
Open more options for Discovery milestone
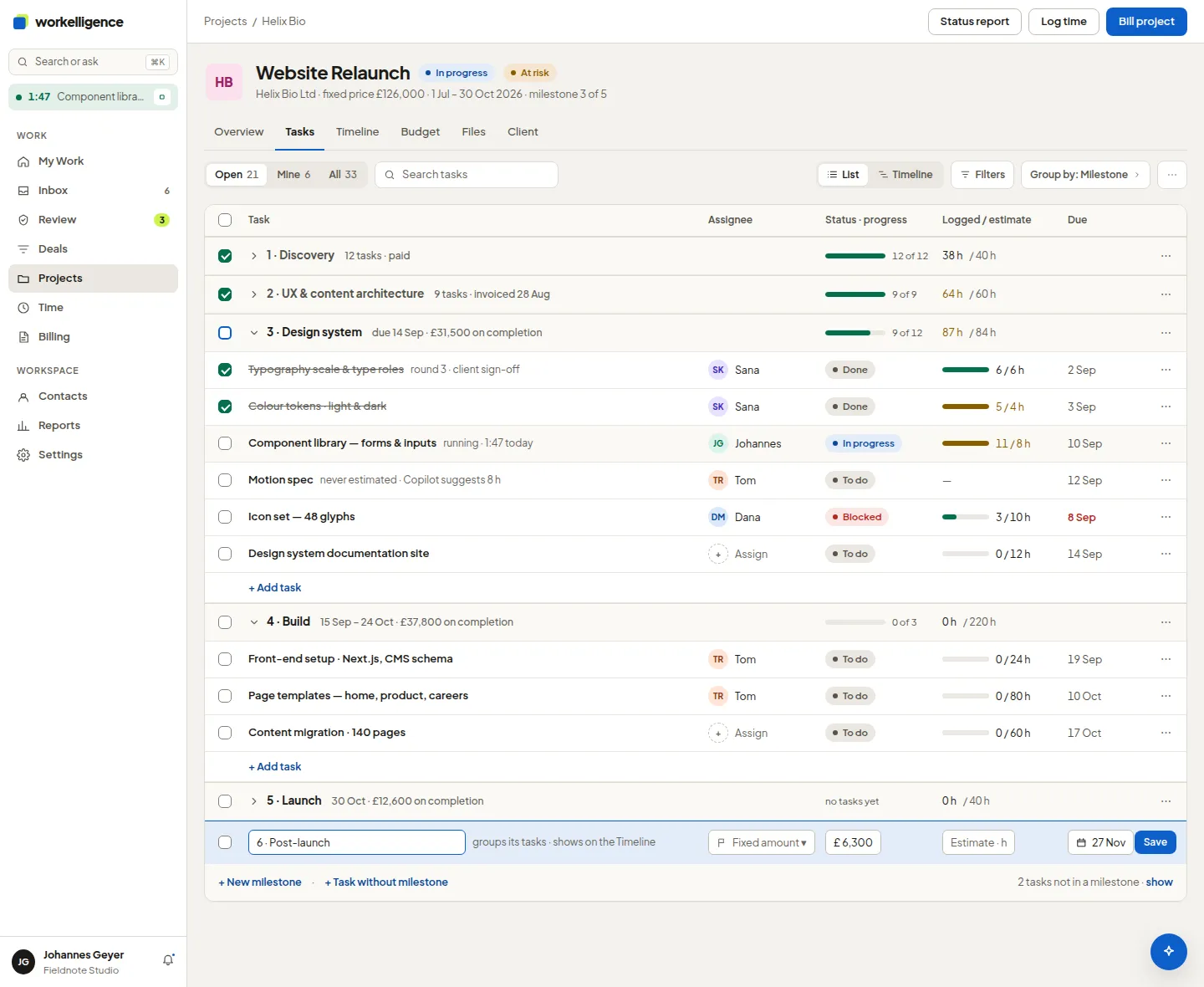(1166, 256)
